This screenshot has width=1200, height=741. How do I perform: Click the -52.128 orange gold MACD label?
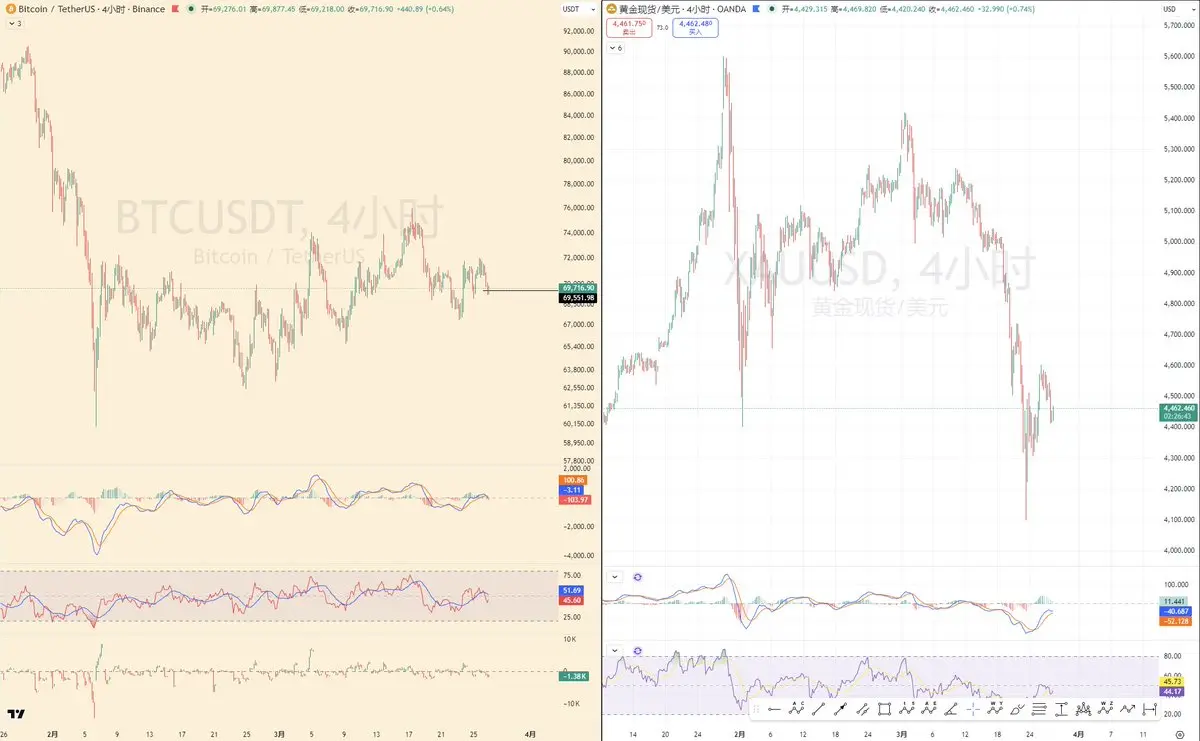pyautogui.click(x=1174, y=621)
